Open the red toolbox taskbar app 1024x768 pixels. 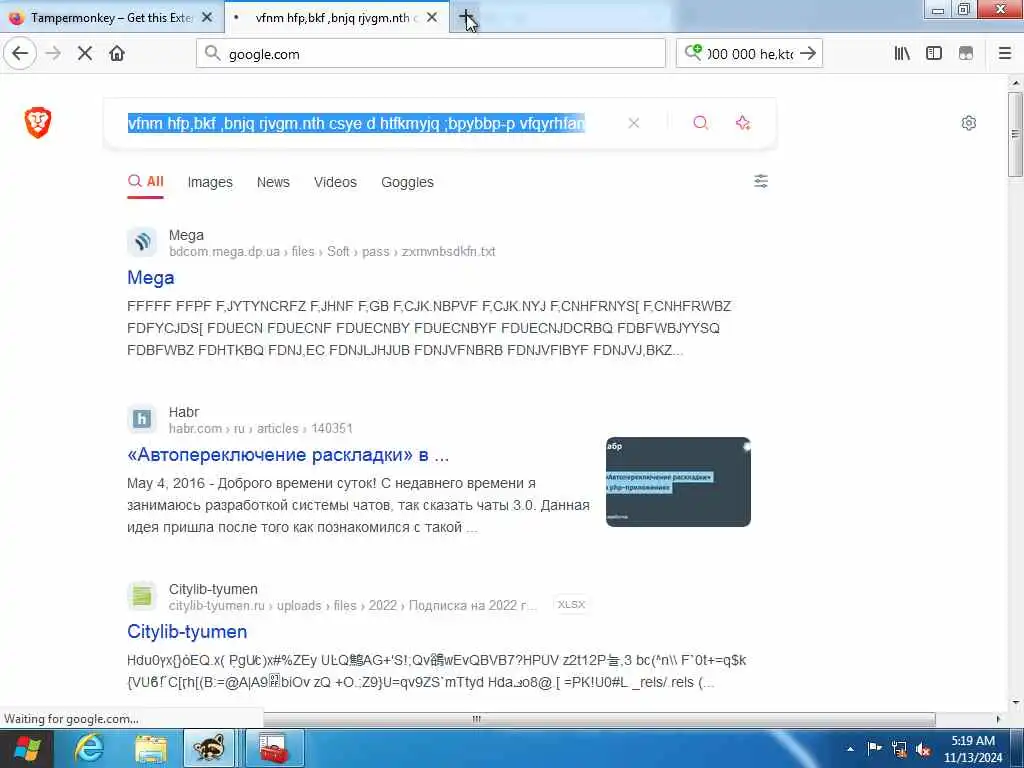point(274,748)
